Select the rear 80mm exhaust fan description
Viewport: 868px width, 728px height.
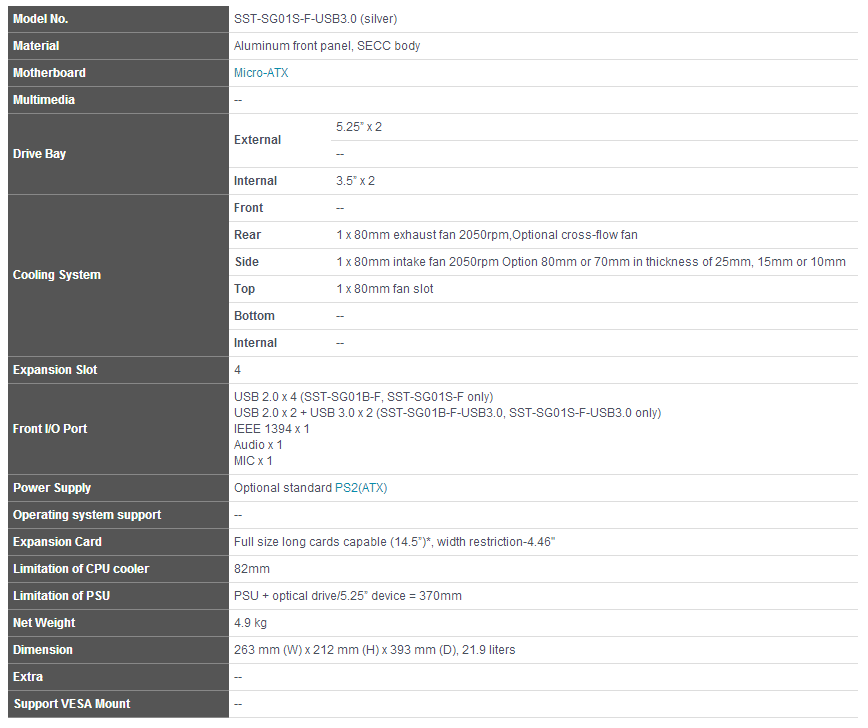tap(486, 235)
